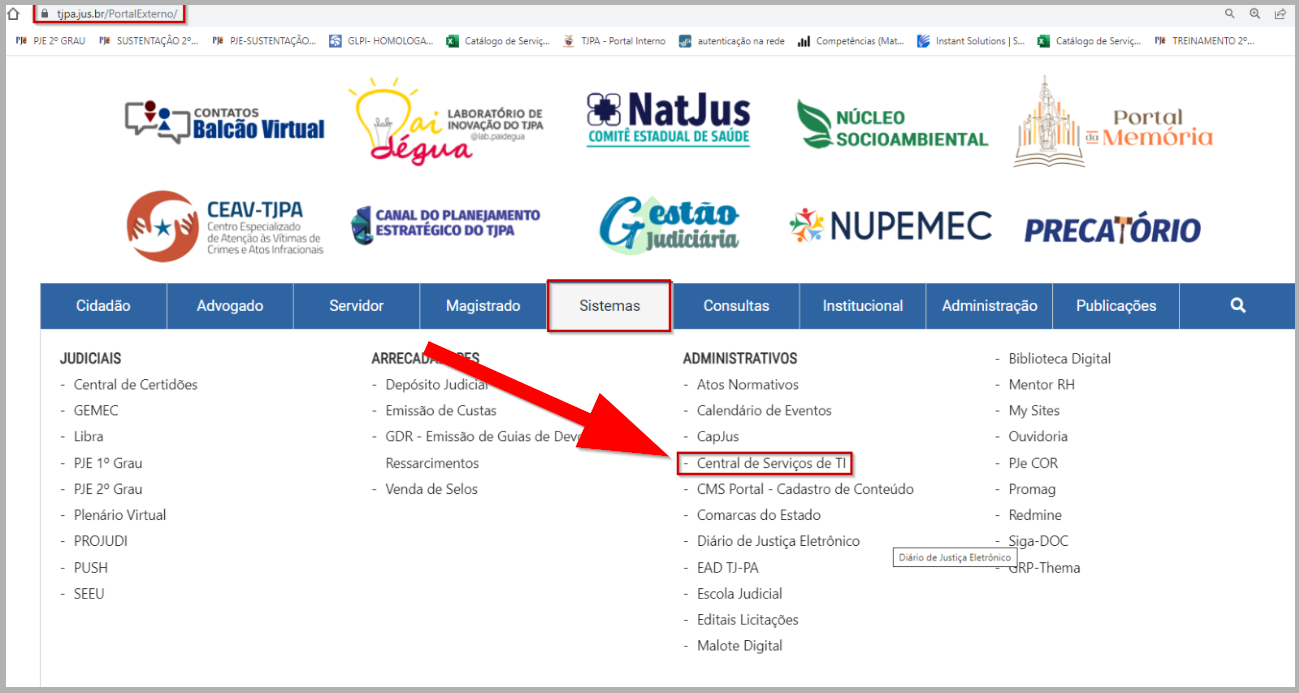This screenshot has height=693, width=1299.
Task: Click the address bar URL tjpa.jus.br
Action: click(116, 14)
